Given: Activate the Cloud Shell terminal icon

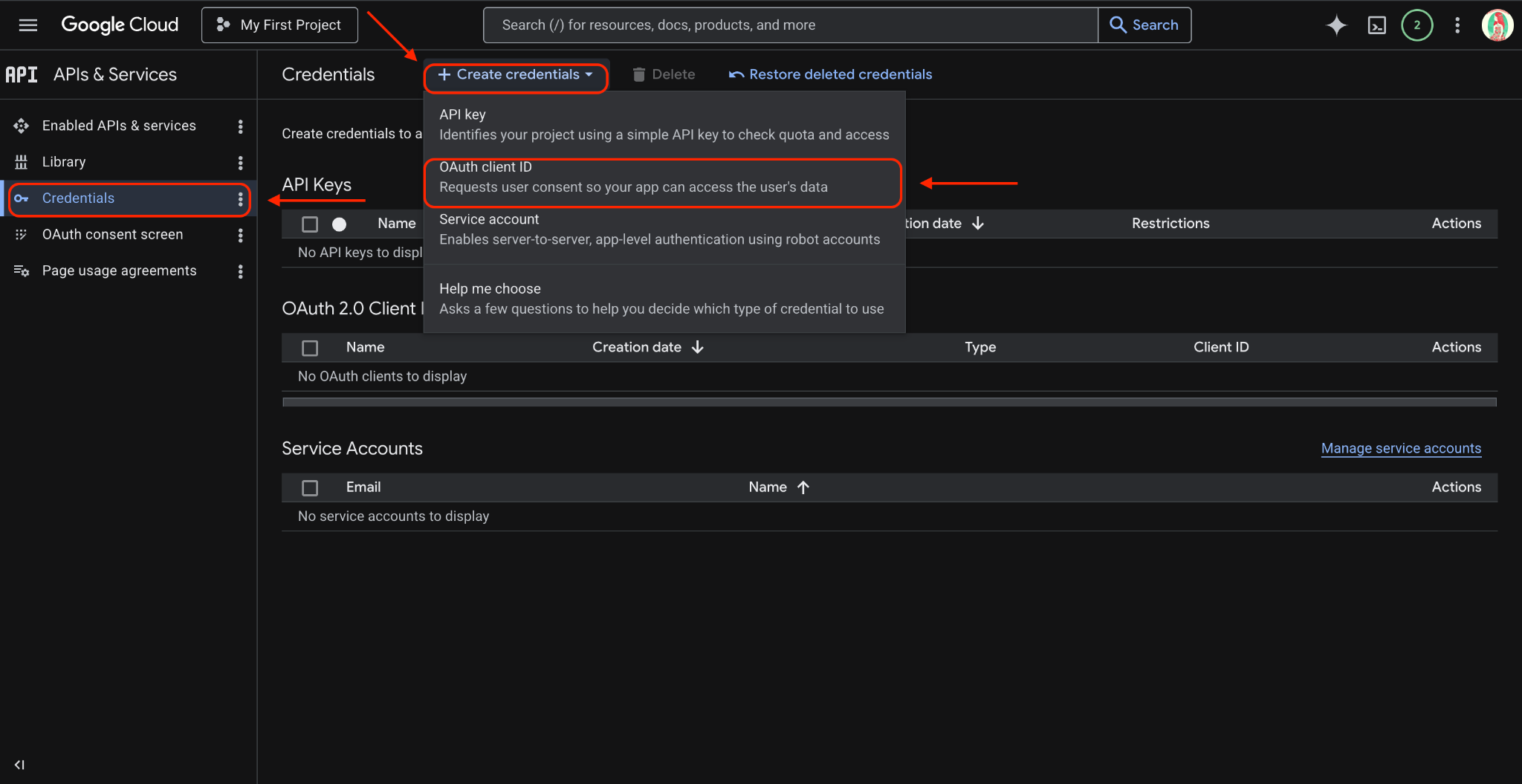Looking at the screenshot, I should 1377,25.
